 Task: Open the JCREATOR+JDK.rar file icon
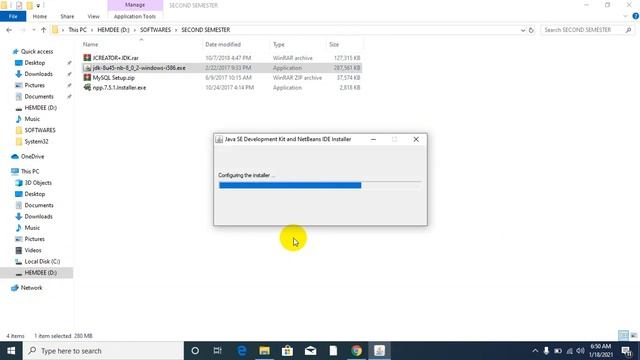tap(87, 58)
